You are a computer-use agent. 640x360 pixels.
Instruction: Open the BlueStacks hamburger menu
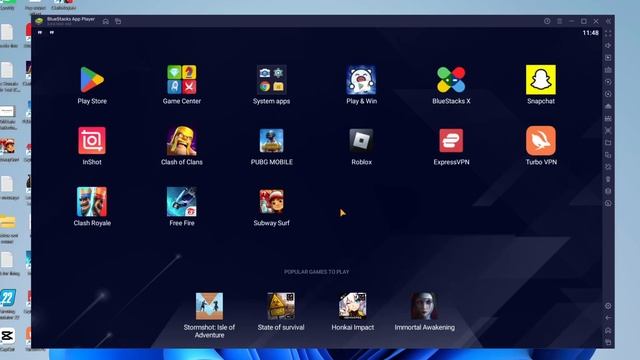560,21
